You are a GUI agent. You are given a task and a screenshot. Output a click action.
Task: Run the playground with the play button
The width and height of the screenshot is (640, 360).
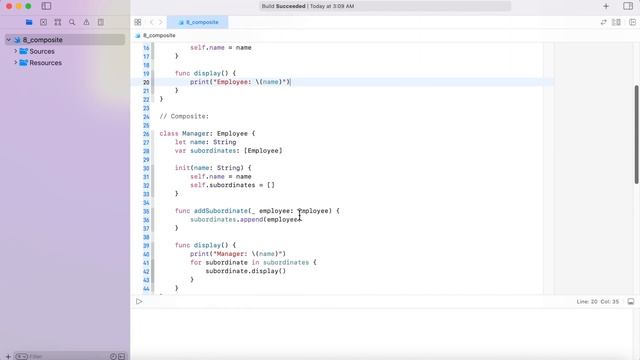pos(139,302)
